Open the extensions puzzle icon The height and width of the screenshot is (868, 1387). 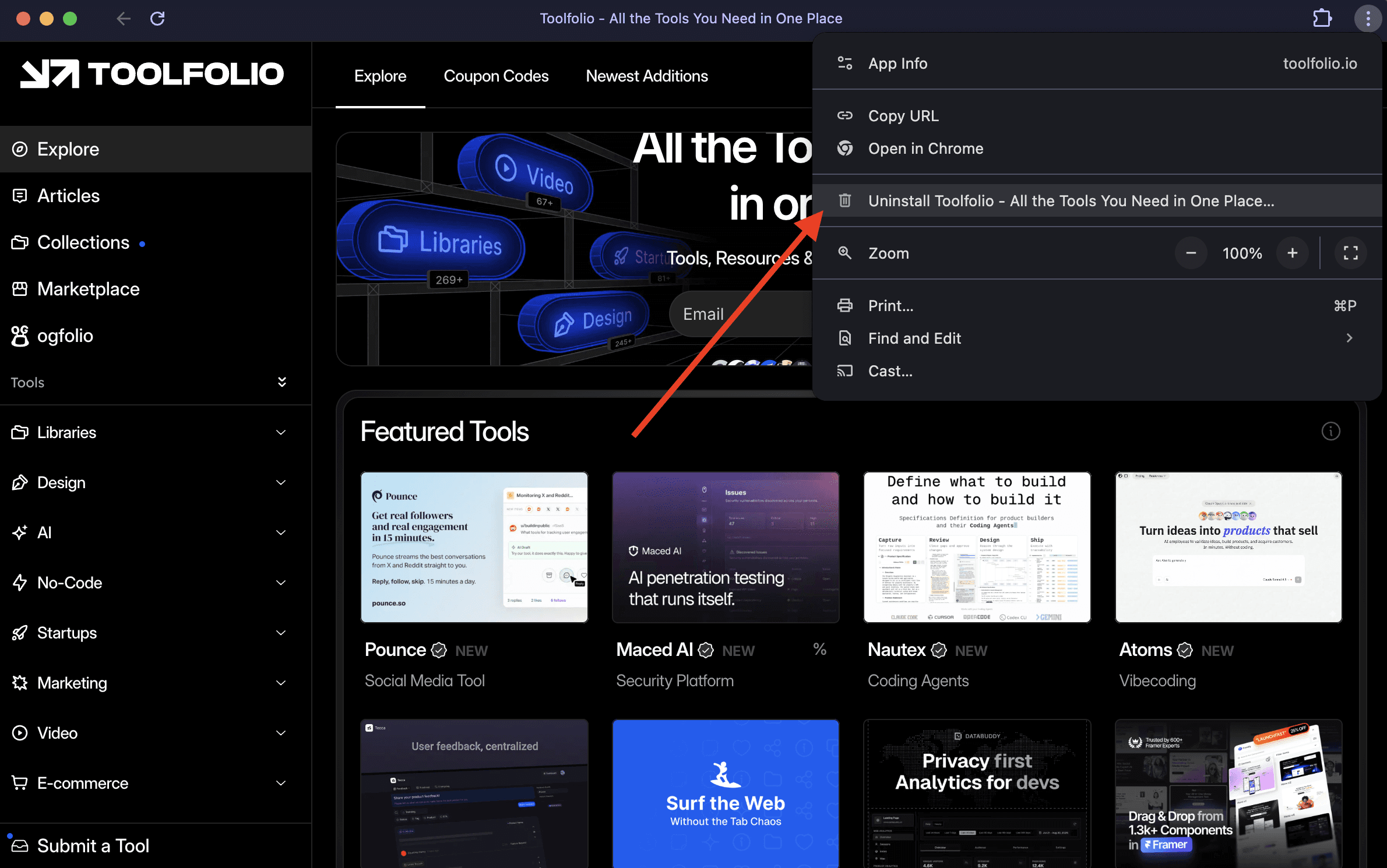pos(1322,19)
